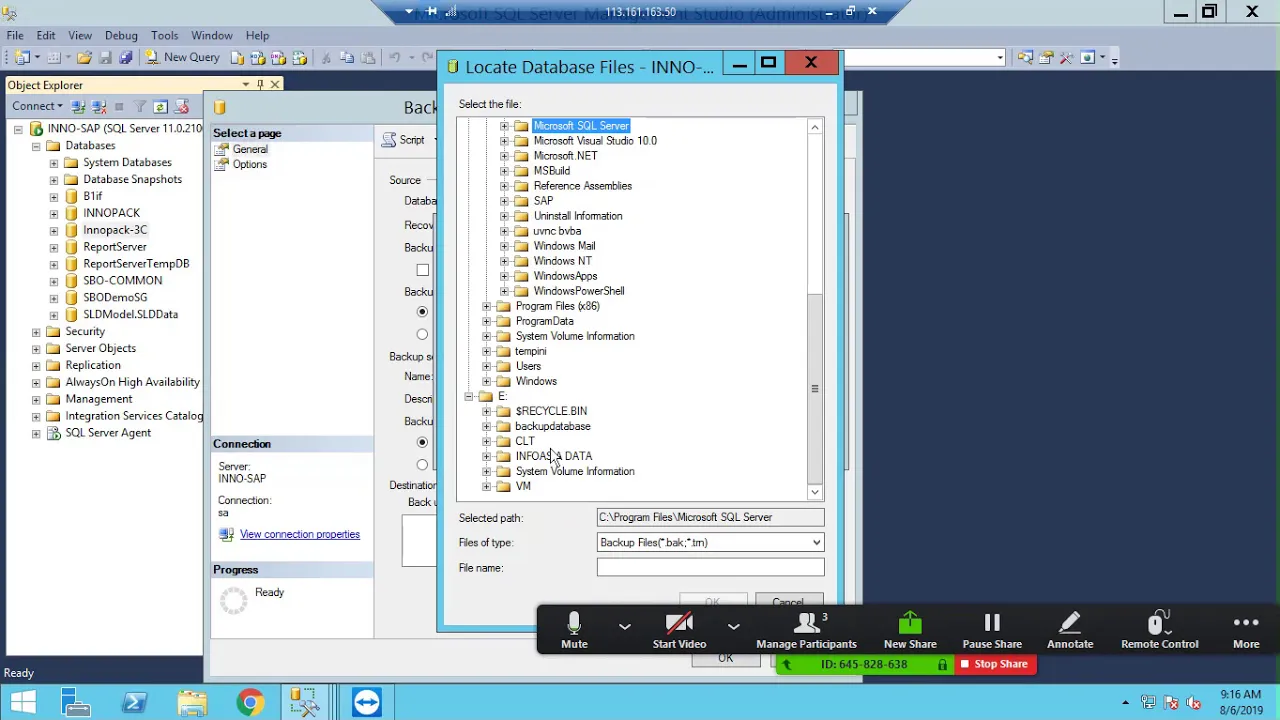This screenshot has width=1280, height=720.
Task: Open Google Chrome from the taskbar
Action: point(250,702)
